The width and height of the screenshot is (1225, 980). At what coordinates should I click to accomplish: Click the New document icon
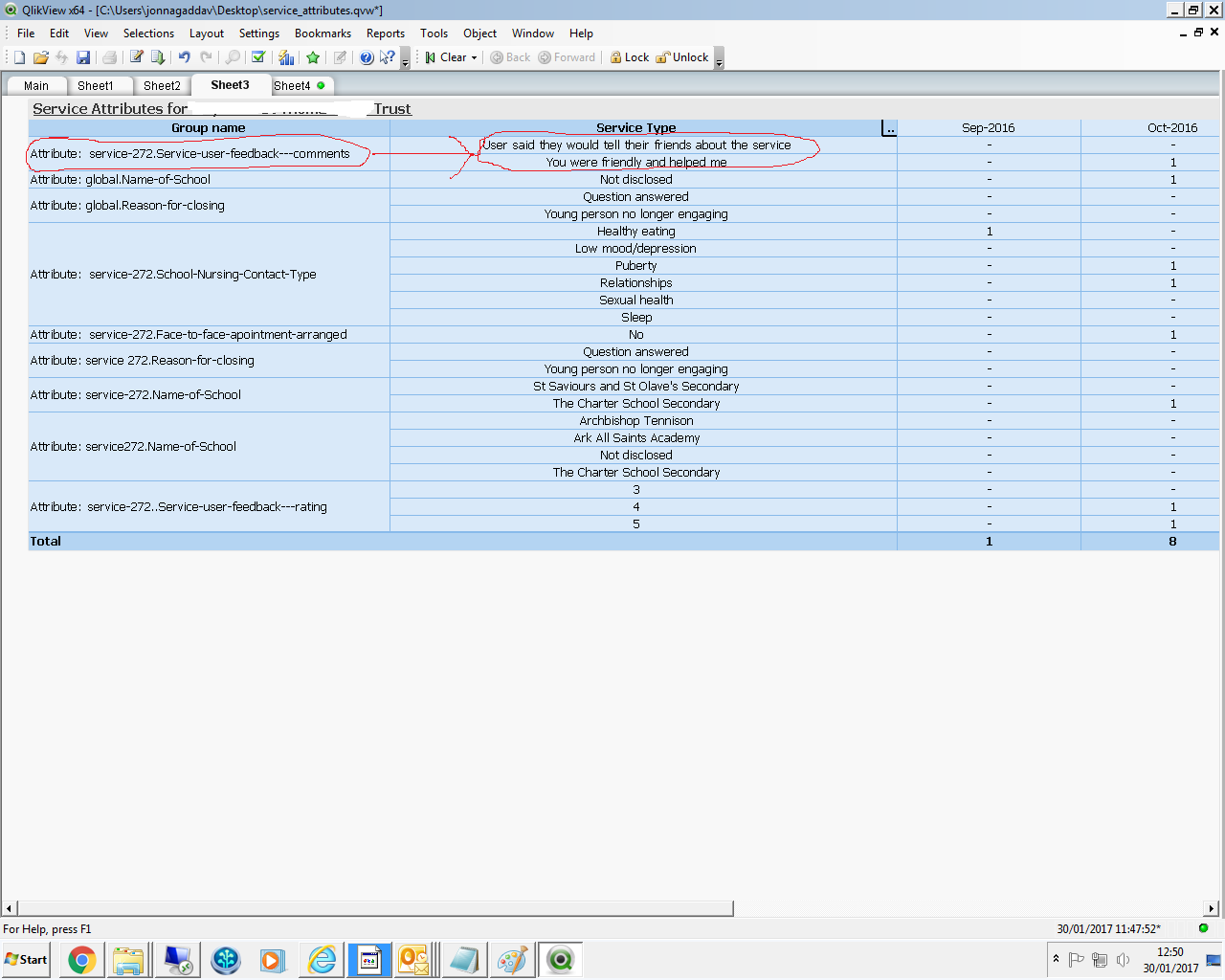[x=19, y=57]
